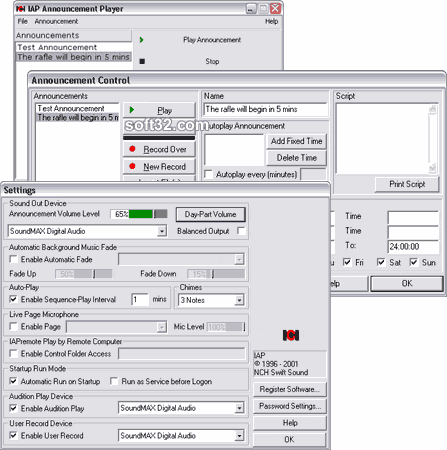Image resolution: width=447 pixels, height=450 pixels.
Task: Click the Register Software button
Action: pyautogui.click(x=290, y=389)
